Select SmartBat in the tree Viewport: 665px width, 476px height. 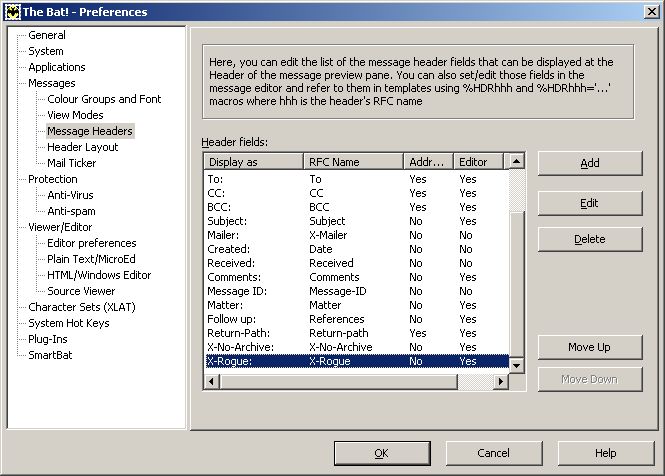(x=50, y=355)
